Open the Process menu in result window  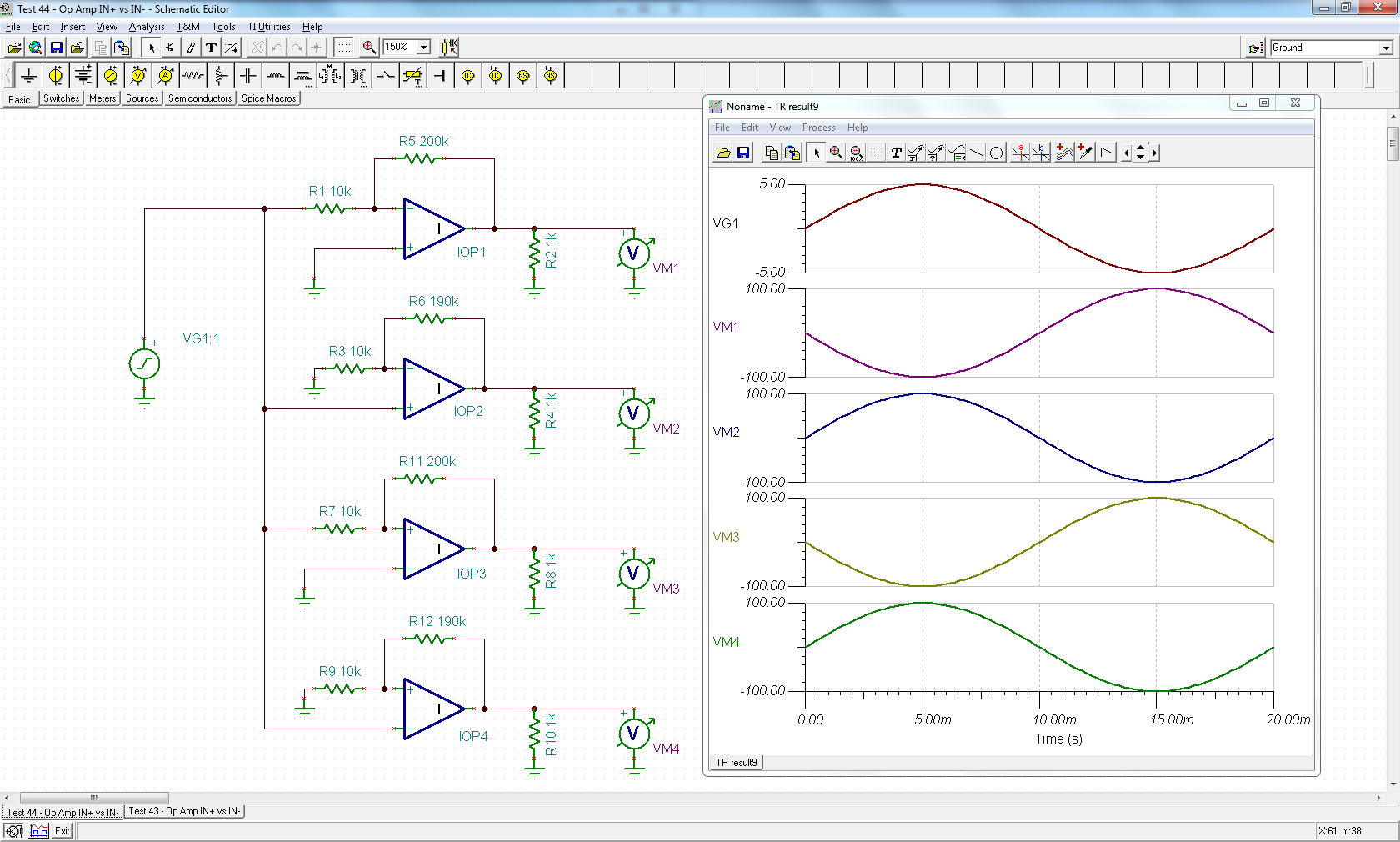click(818, 128)
